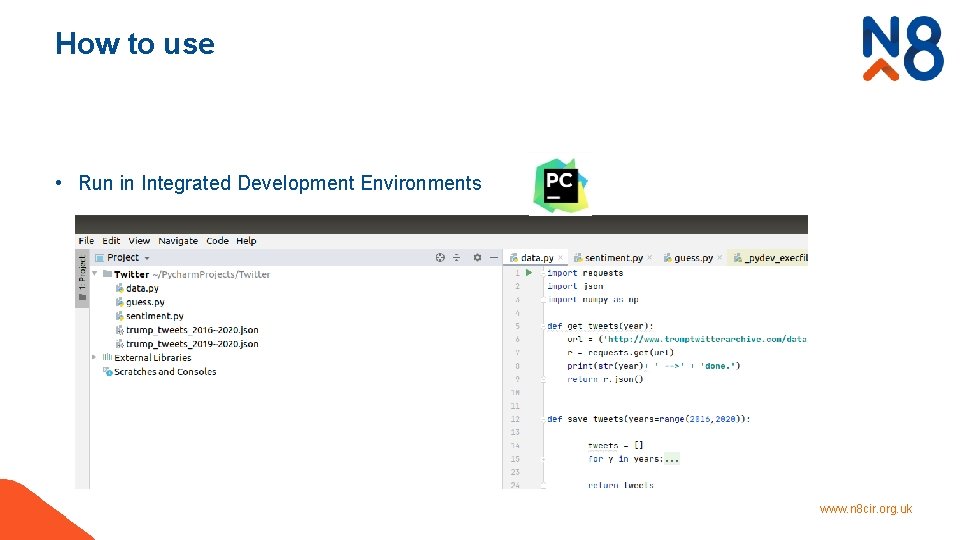Click the collapse all icon in Project panel

click(x=457, y=258)
